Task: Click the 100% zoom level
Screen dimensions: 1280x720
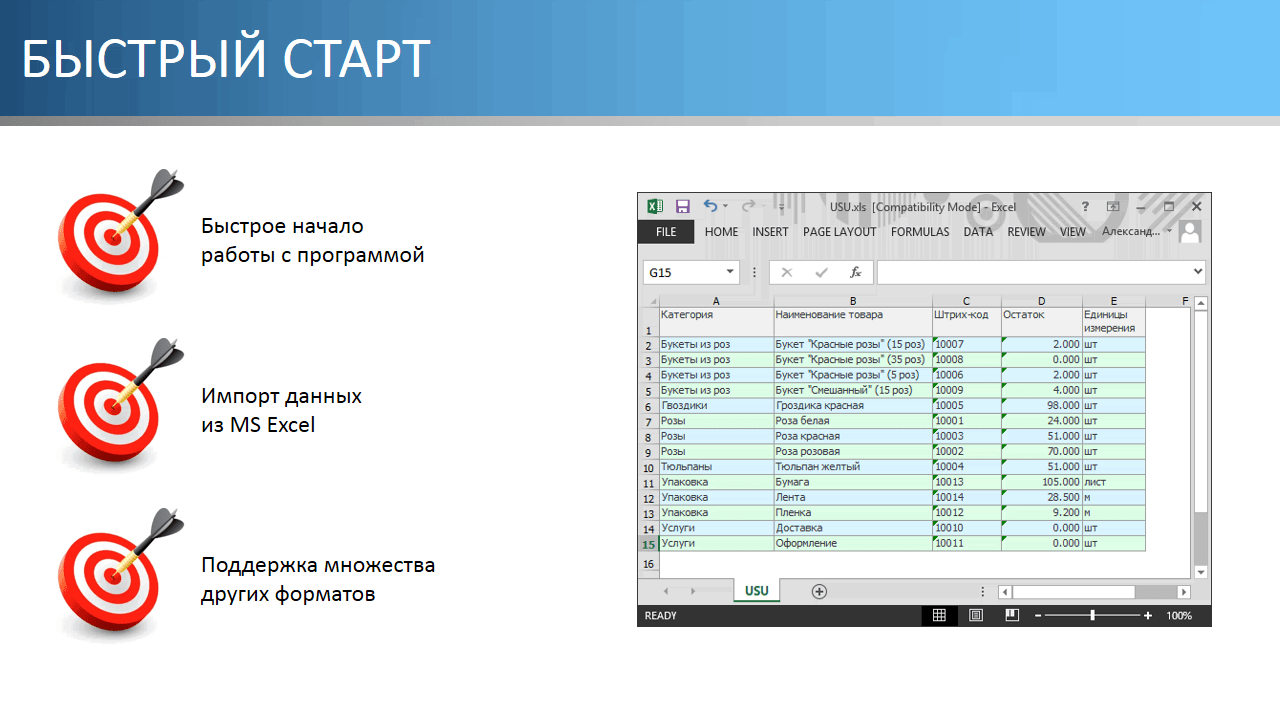Action: [1179, 616]
